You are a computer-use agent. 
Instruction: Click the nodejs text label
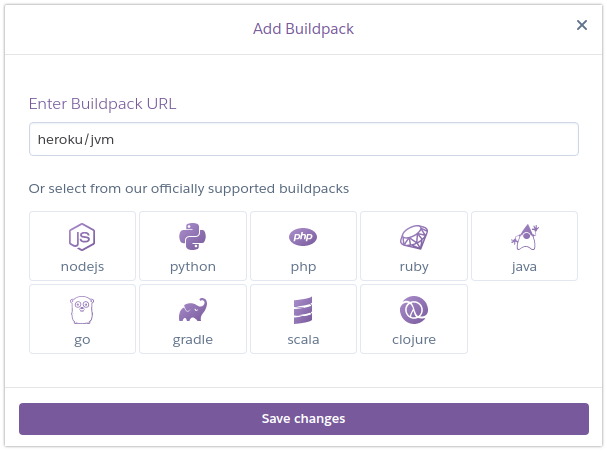82,267
